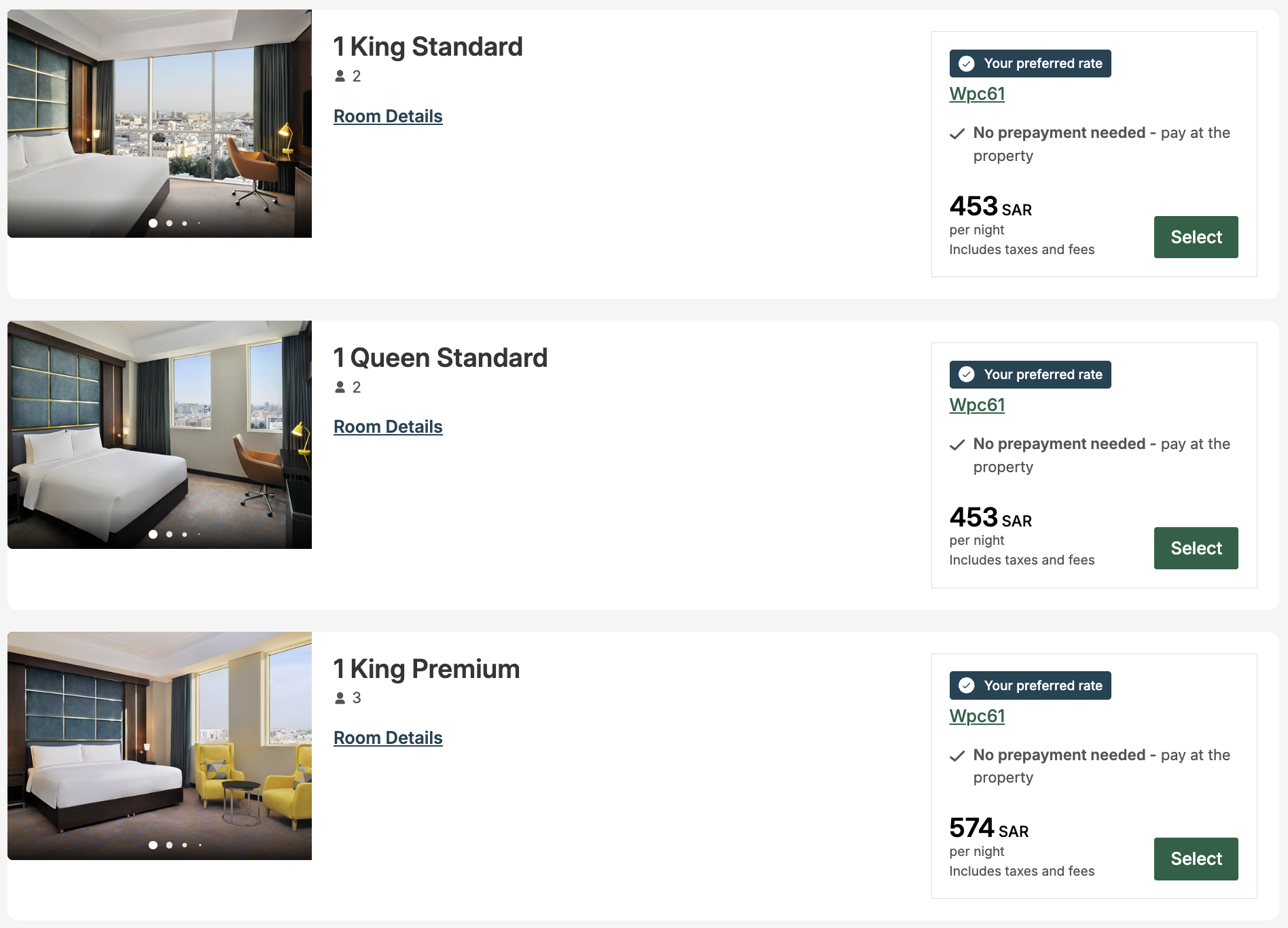
Task: Go to third photo of Queen Standard carousel
Action: [185, 534]
